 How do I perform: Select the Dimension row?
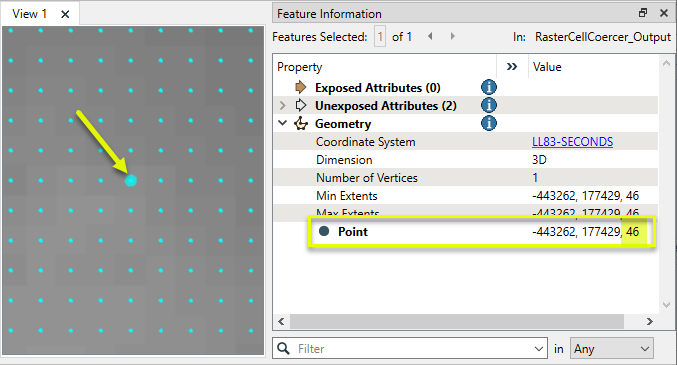coord(465,160)
